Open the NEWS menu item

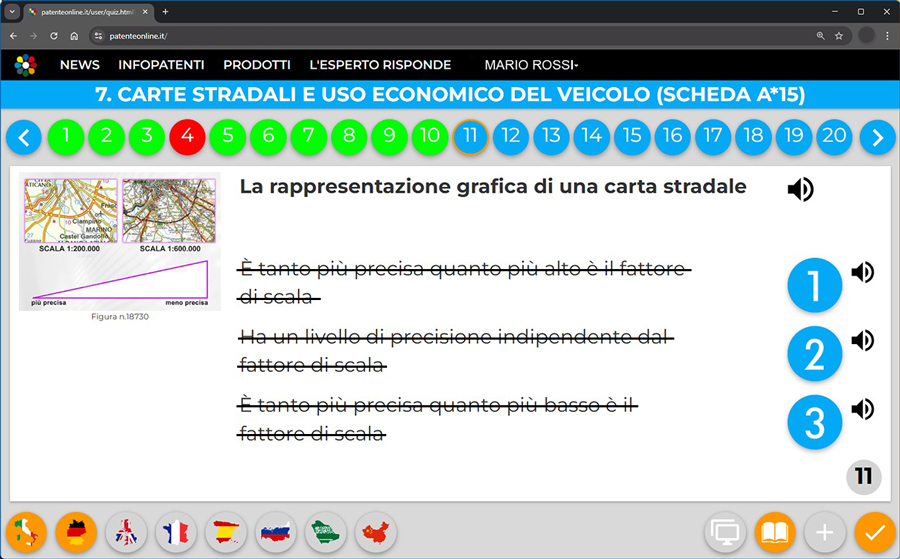(80, 65)
